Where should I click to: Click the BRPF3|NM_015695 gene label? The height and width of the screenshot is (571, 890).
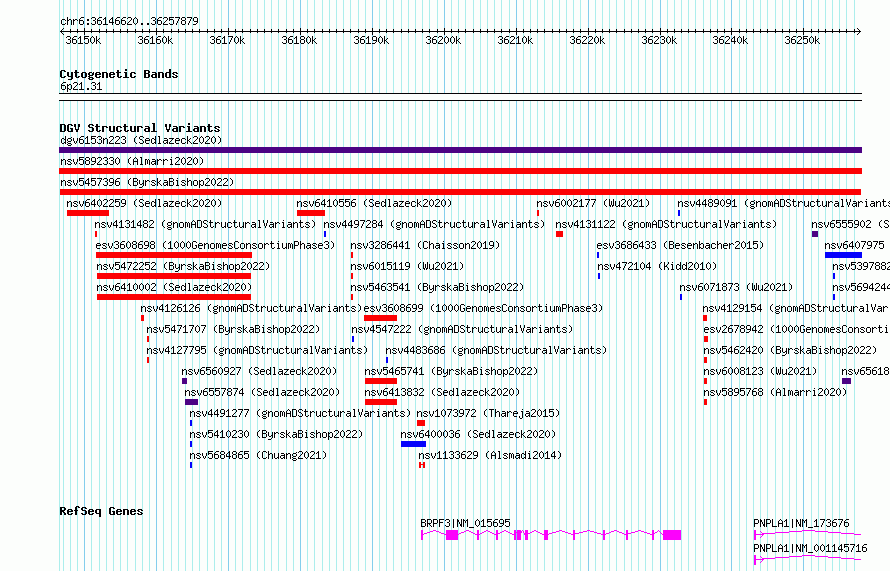[x=465, y=523]
